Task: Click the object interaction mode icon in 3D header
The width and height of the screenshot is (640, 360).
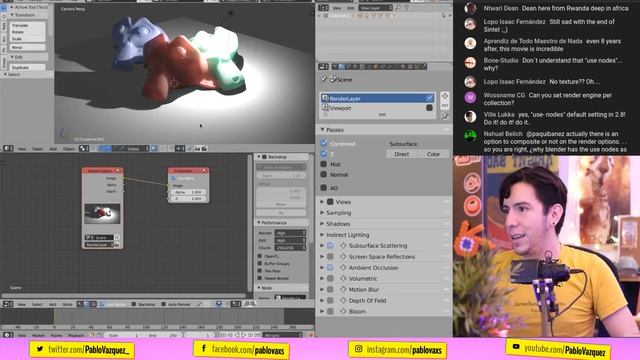Action: tap(84, 149)
